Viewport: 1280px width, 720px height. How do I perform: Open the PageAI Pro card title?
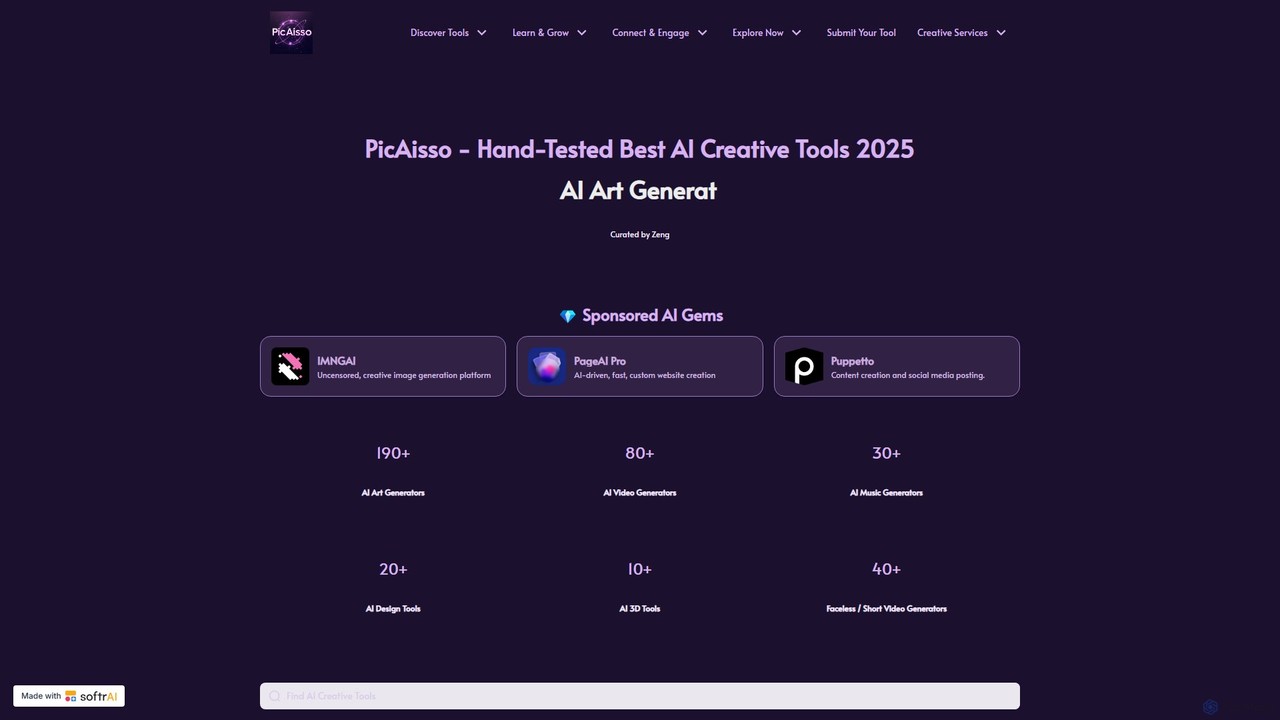pyautogui.click(x=600, y=361)
